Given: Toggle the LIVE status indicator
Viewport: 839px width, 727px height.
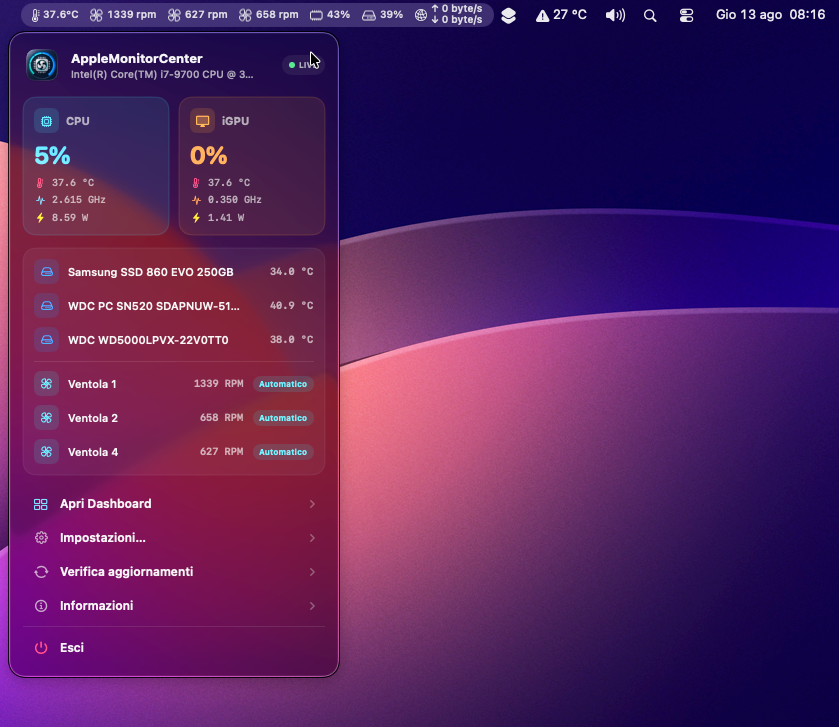Looking at the screenshot, I should pyautogui.click(x=303, y=65).
